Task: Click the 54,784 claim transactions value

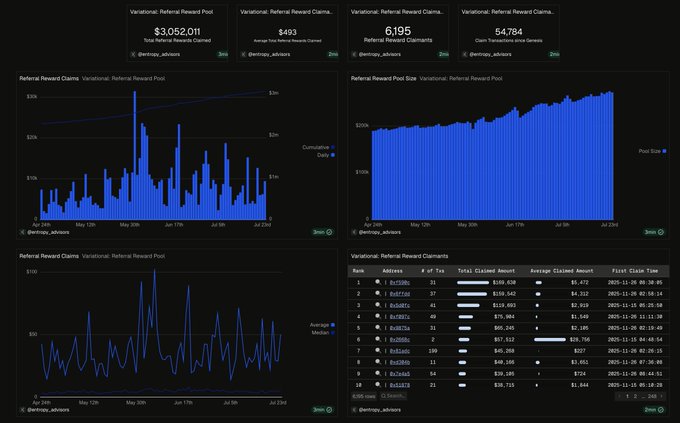Action: click(508, 32)
